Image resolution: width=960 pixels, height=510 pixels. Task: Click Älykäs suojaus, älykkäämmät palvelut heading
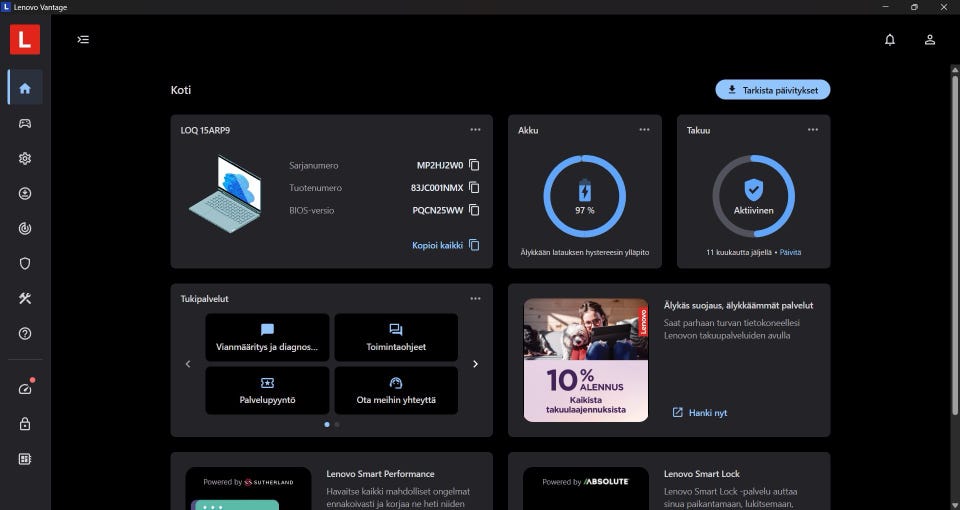pos(738,306)
